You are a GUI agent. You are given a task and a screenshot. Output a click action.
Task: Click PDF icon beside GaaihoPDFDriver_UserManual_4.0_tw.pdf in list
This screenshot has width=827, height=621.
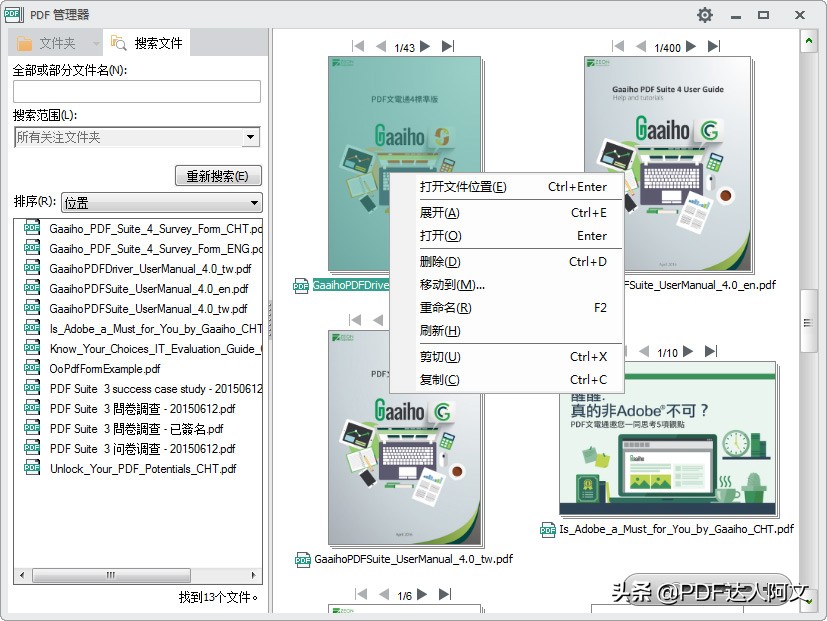(x=32, y=267)
